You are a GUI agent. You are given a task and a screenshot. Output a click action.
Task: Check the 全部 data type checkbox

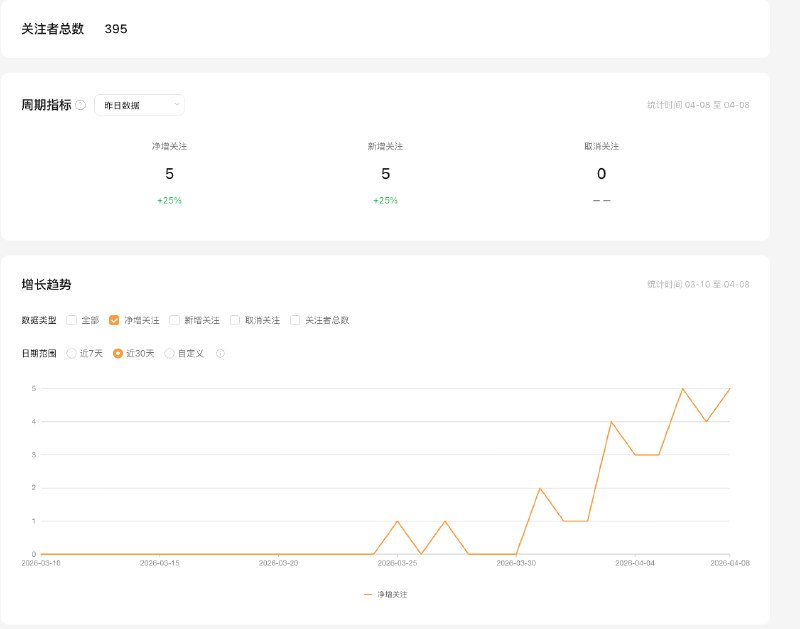pyautogui.click(x=72, y=320)
